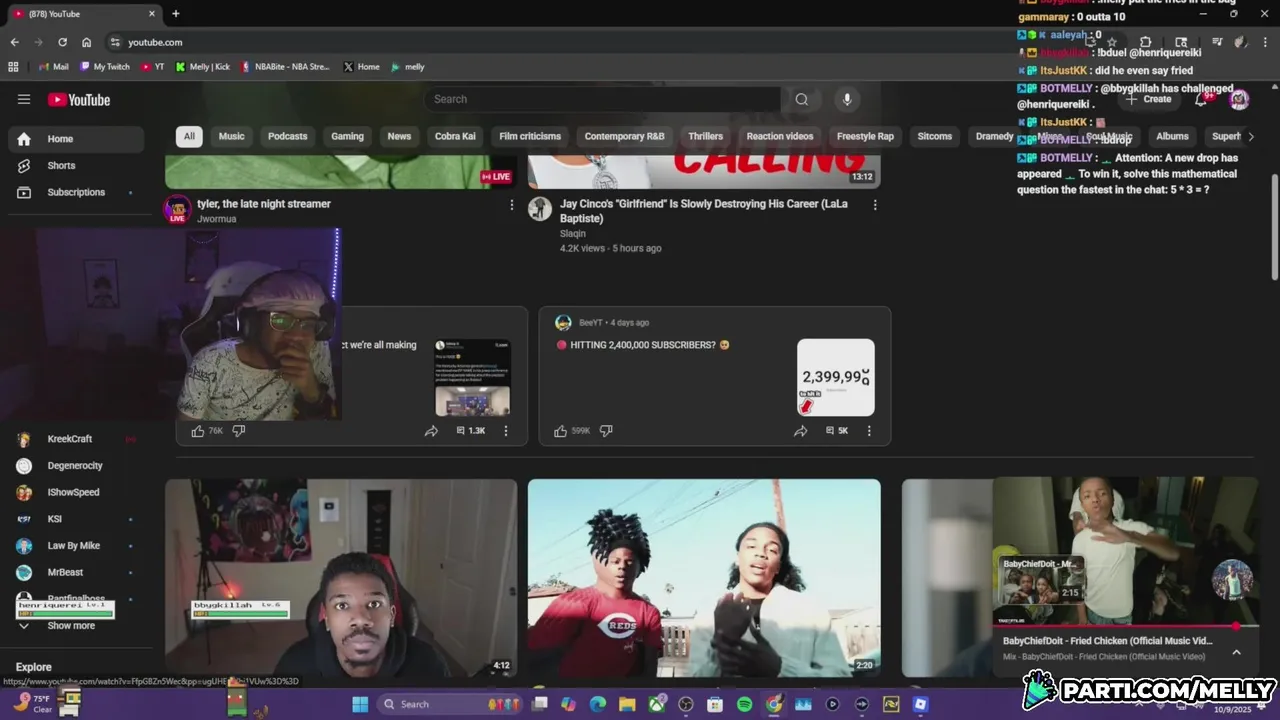The image size is (1280, 720).
Task: Expand Show more subscriptions list
Action: click(72, 626)
